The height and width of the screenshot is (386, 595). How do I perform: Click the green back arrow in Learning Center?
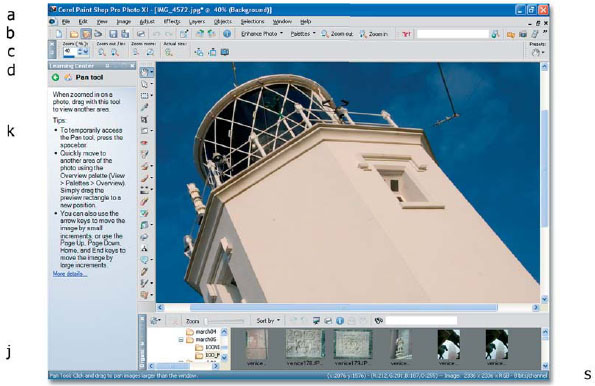(x=55, y=77)
